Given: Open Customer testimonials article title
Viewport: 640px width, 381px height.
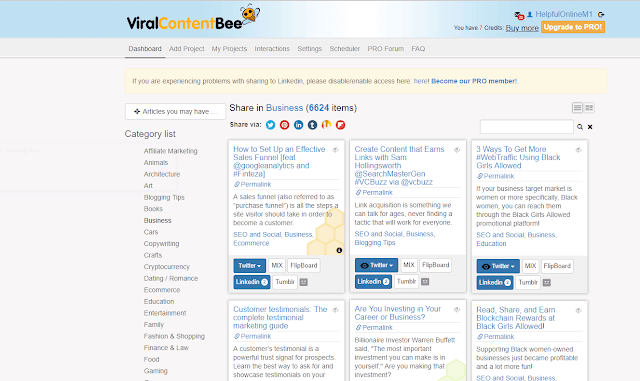Looking at the screenshot, I should tap(280, 318).
